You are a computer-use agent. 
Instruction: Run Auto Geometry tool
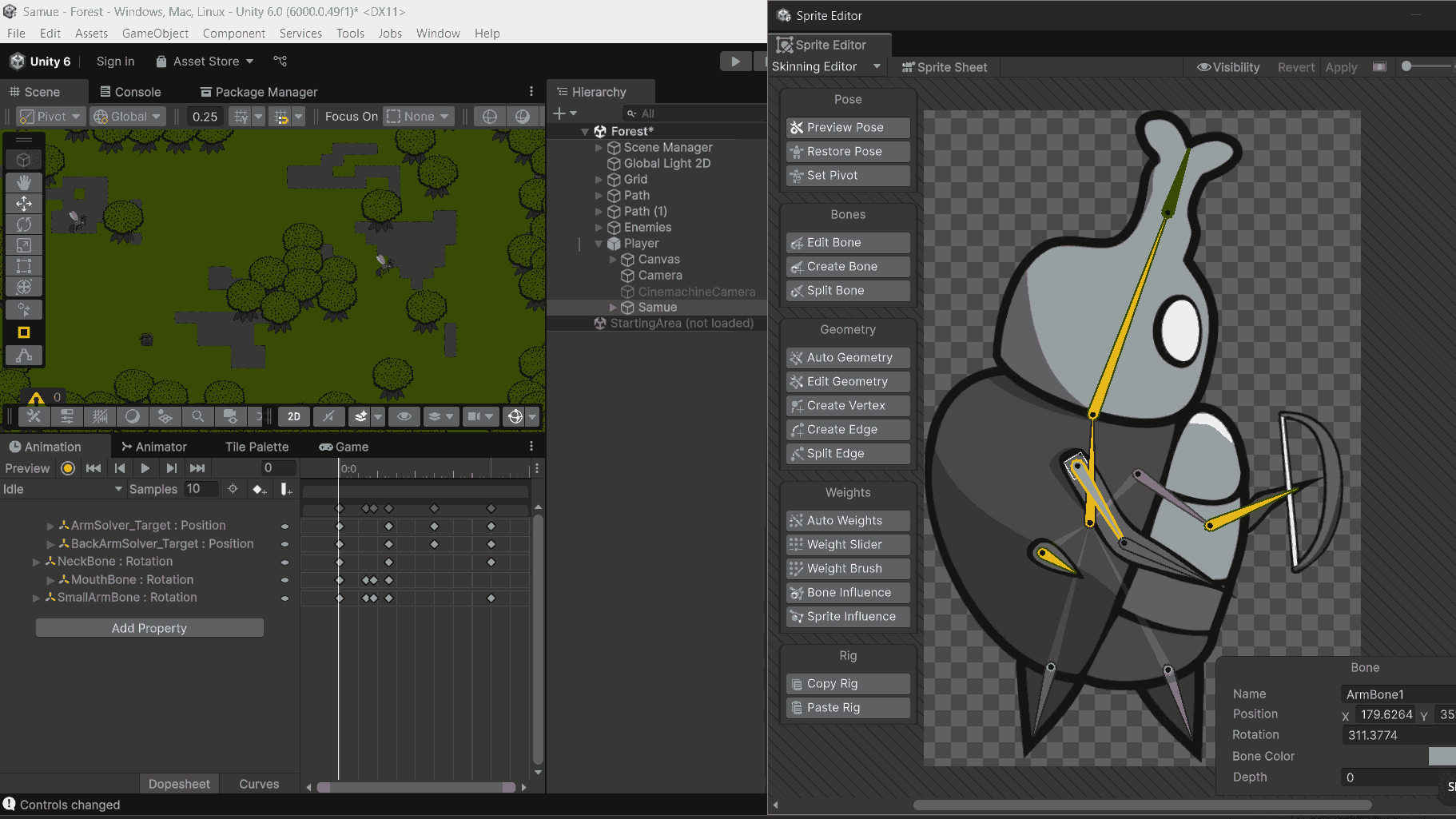[848, 357]
